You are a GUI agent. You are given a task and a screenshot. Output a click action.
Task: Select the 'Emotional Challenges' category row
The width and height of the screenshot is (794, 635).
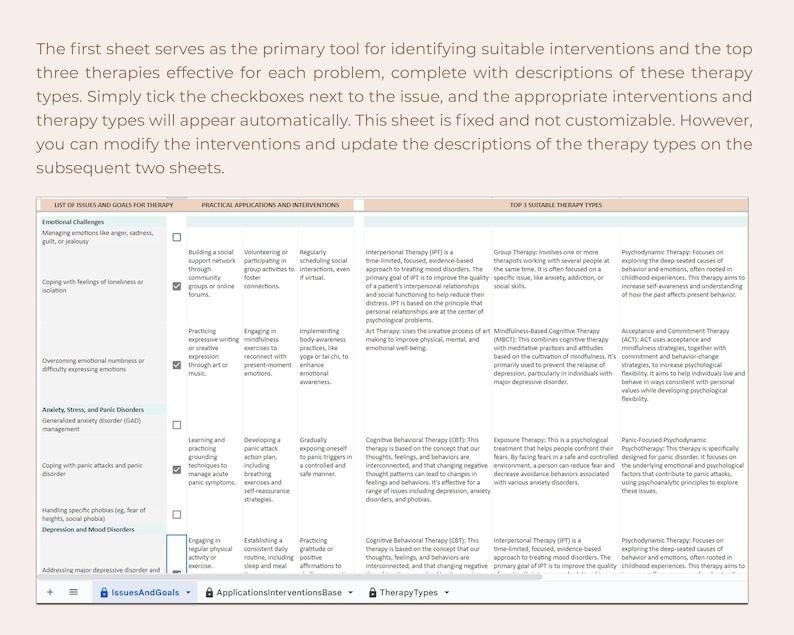pos(103,222)
